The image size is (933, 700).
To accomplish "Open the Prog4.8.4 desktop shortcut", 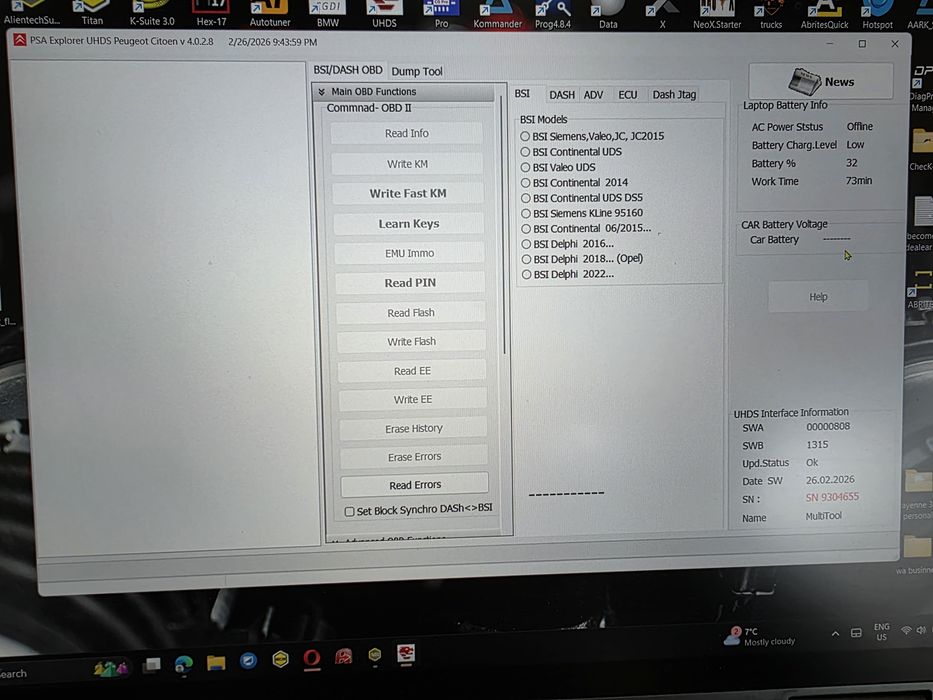I will pos(553,13).
